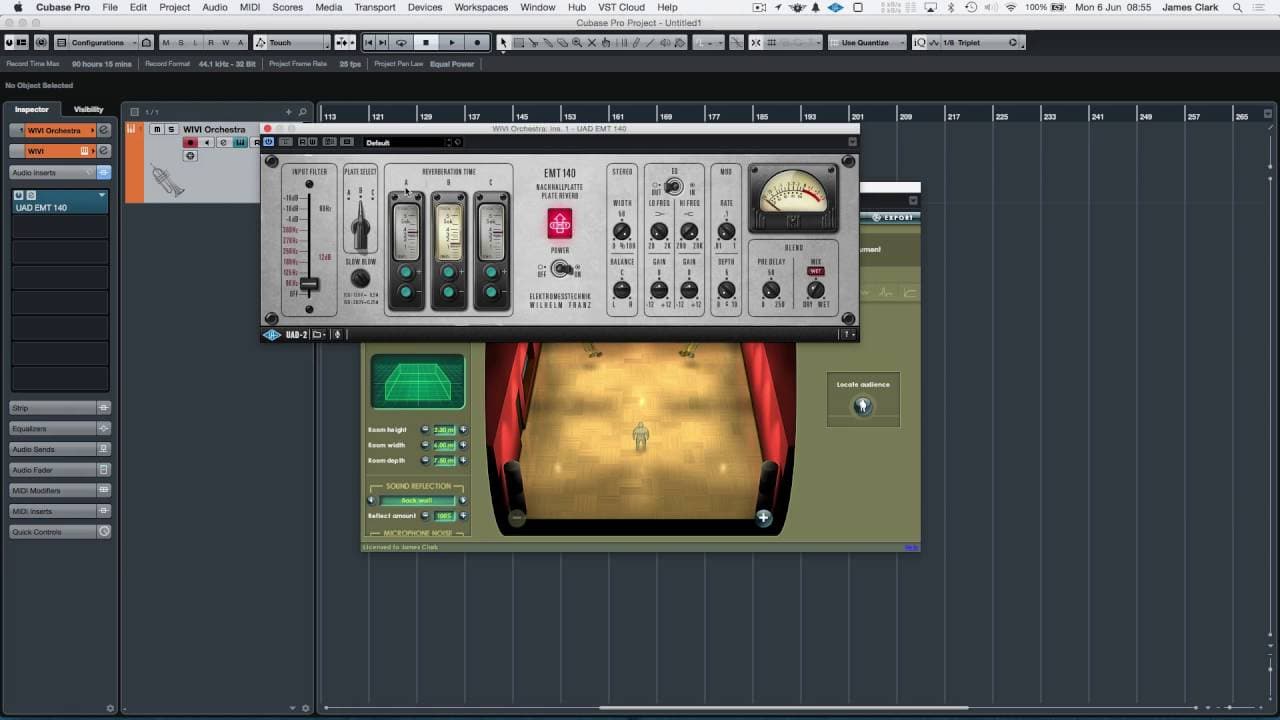Select the UAD EMT 140 insert slot
This screenshot has height=720, width=1280.
point(60,202)
